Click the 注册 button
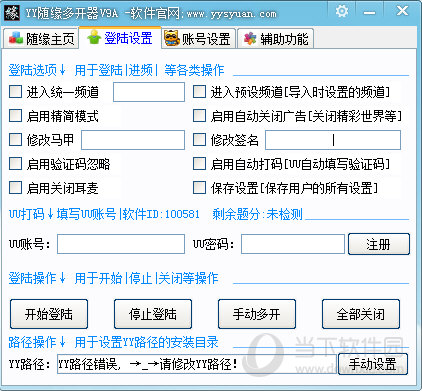 pos(379,244)
